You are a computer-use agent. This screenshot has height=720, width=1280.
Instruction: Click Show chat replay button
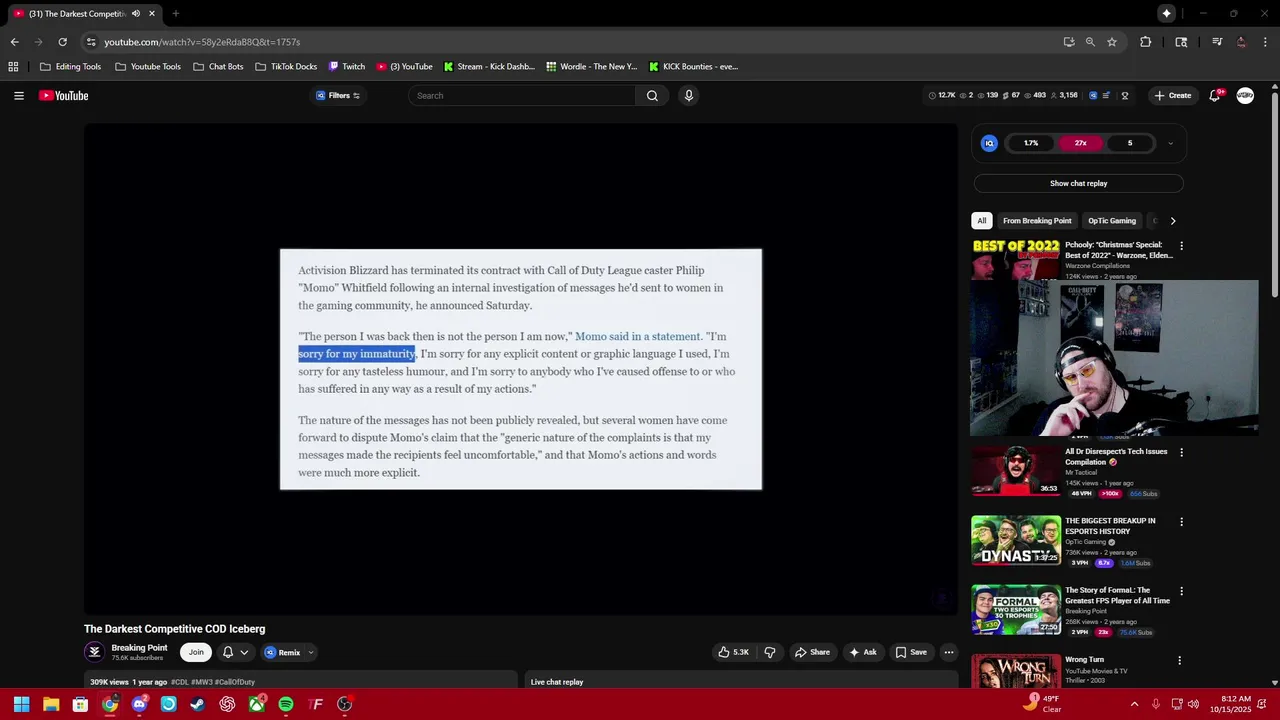1078,184
